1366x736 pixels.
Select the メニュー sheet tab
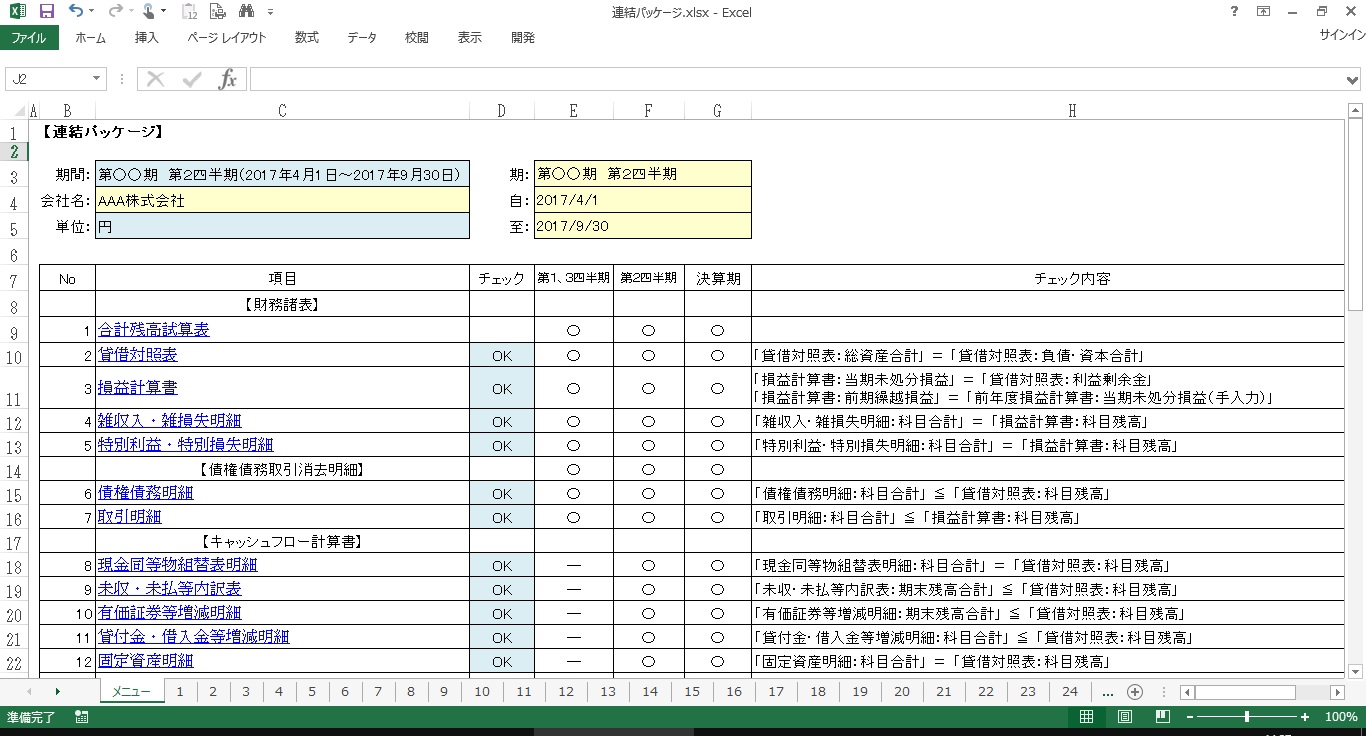131,690
